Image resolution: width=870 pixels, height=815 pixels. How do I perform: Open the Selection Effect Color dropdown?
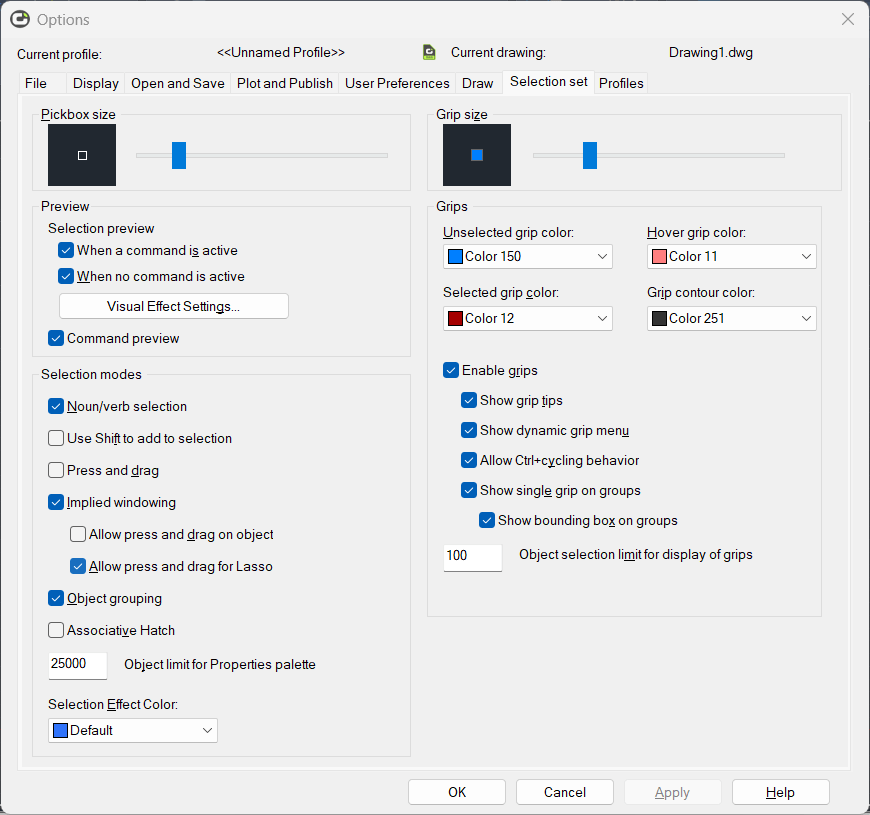[133, 730]
